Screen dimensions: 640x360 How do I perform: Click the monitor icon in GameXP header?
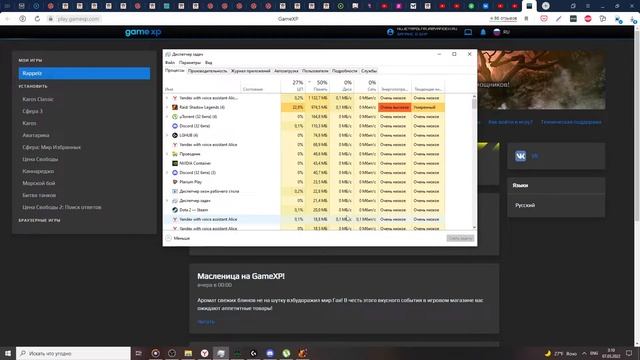point(468,32)
